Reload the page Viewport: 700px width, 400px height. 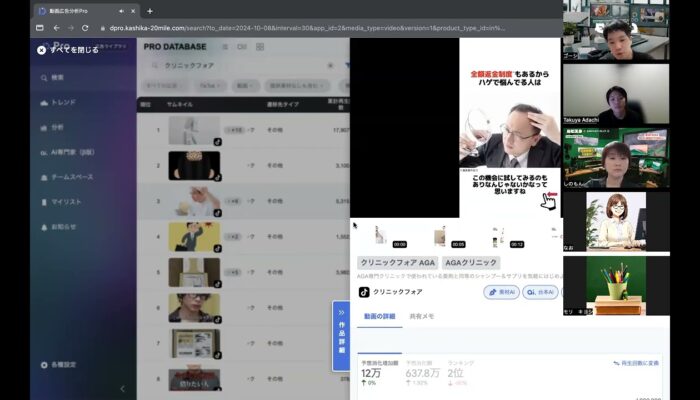coord(85,28)
